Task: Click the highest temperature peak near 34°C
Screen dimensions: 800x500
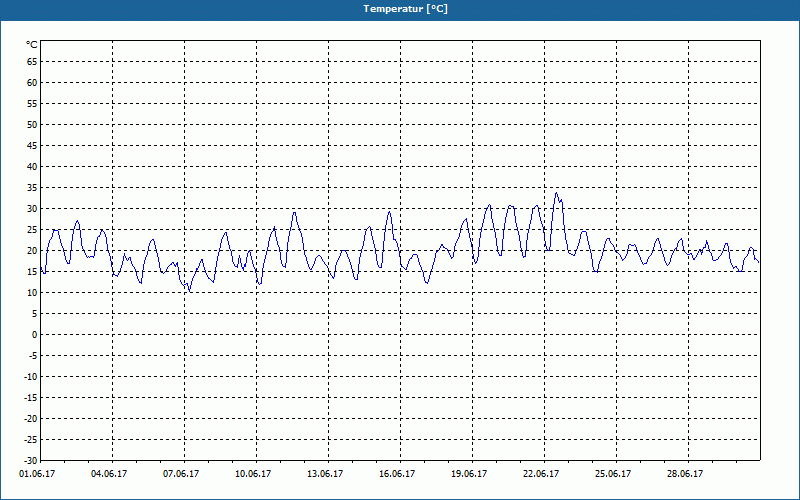Action: tap(557, 193)
